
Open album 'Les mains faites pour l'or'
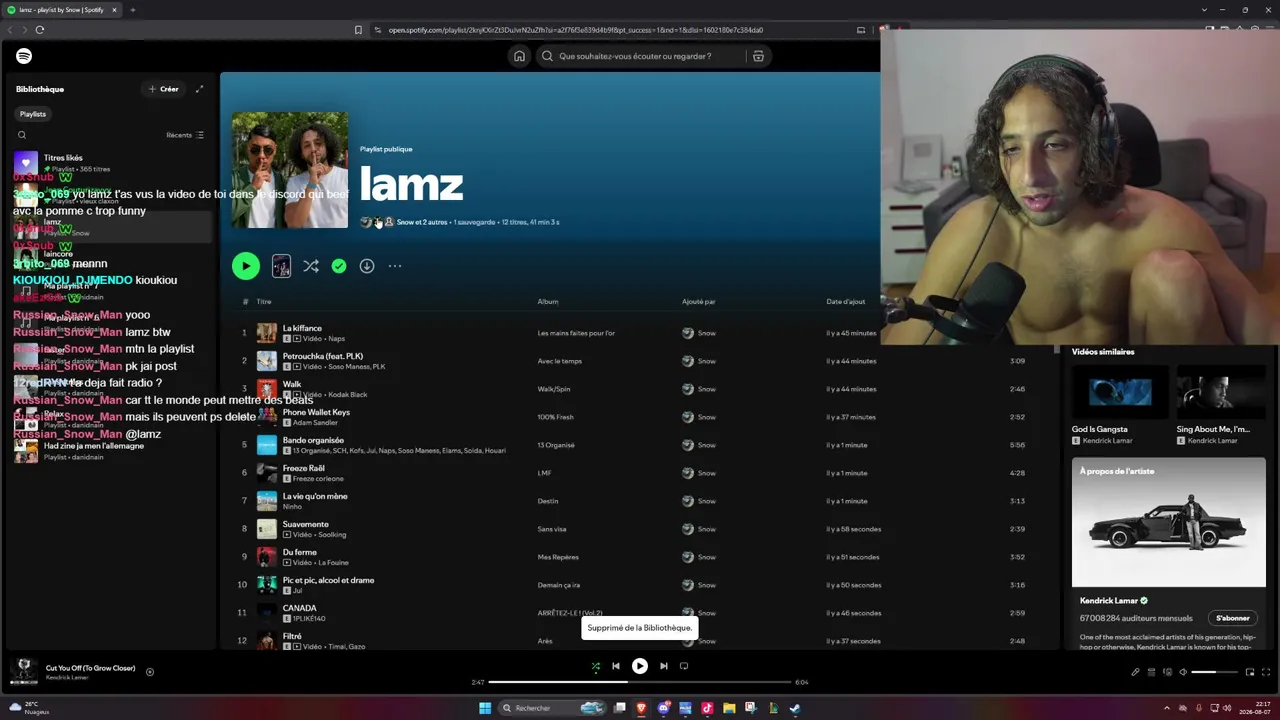(576, 333)
